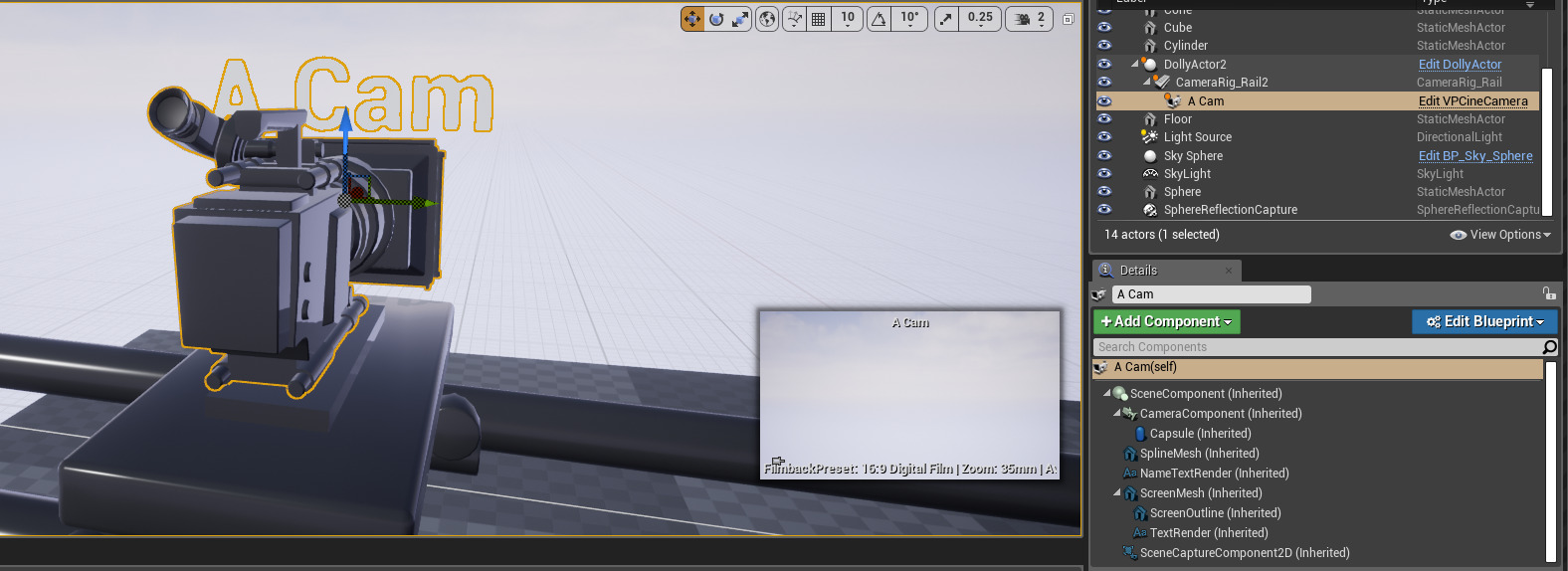
Task: Select TextRender (Inherited) component
Action: pyautogui.click(x=1209, y=533)
